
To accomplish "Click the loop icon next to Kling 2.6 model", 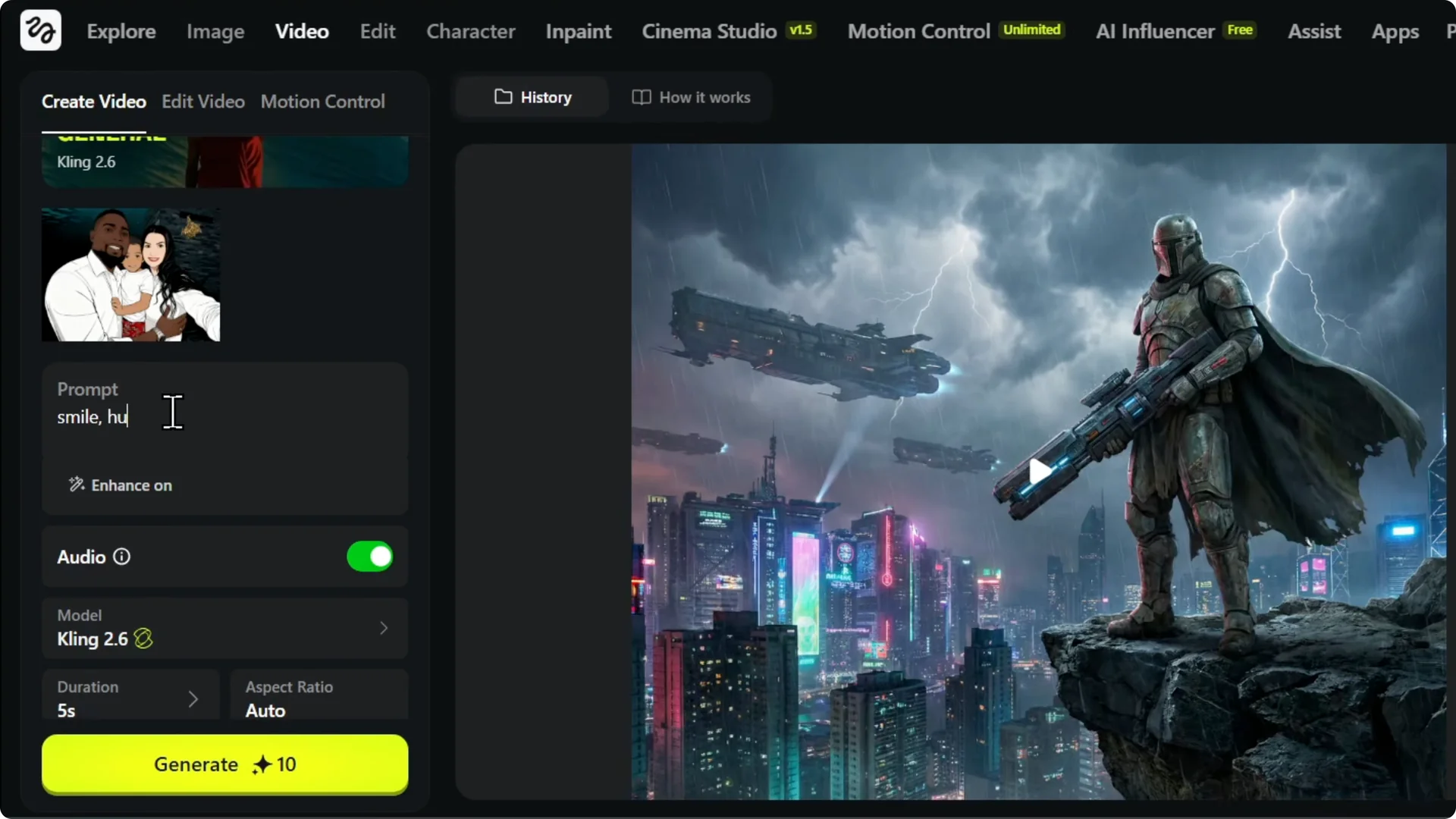I will (143, 639).
